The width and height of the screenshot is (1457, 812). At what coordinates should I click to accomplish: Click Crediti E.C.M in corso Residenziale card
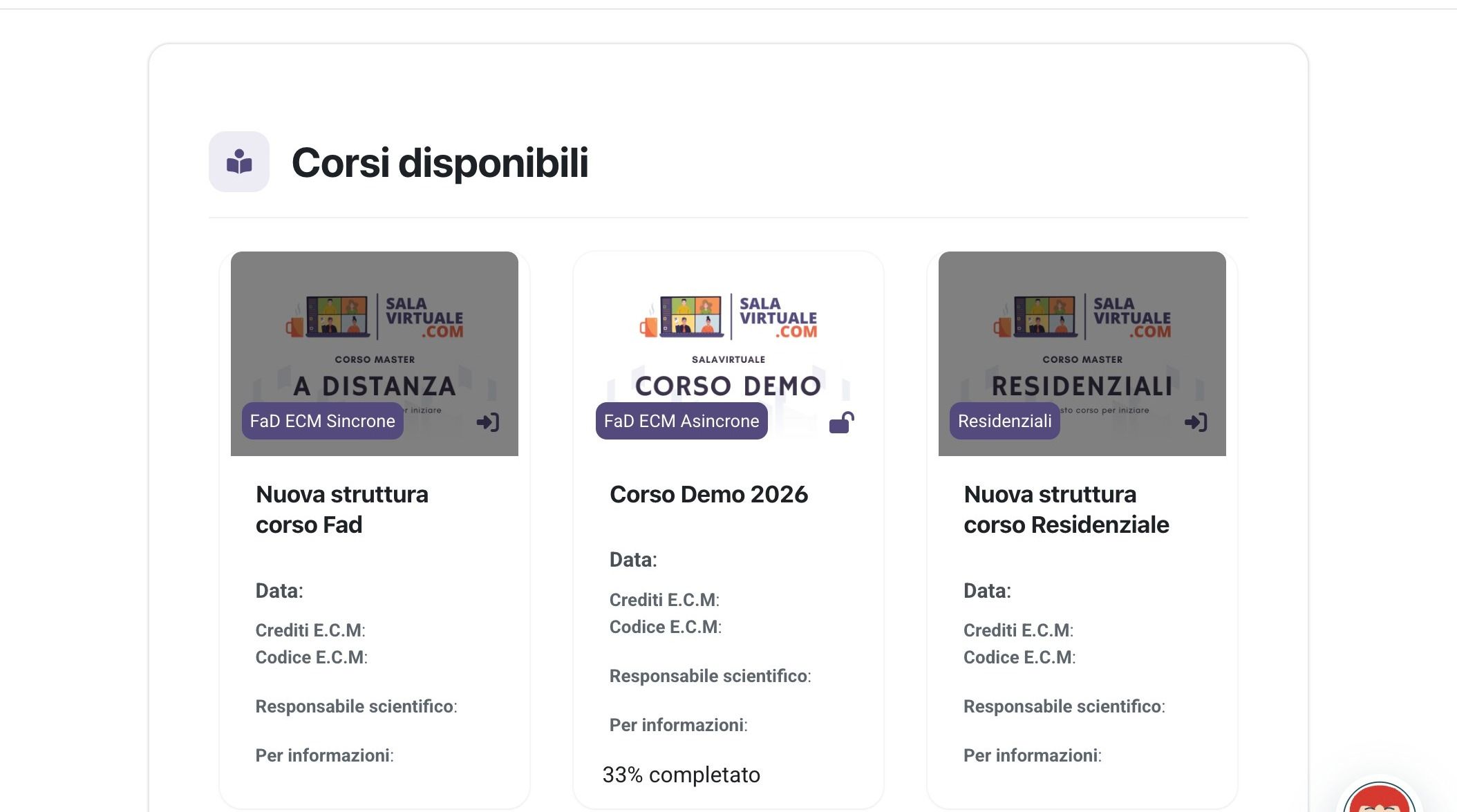[x=1018, y=630]
